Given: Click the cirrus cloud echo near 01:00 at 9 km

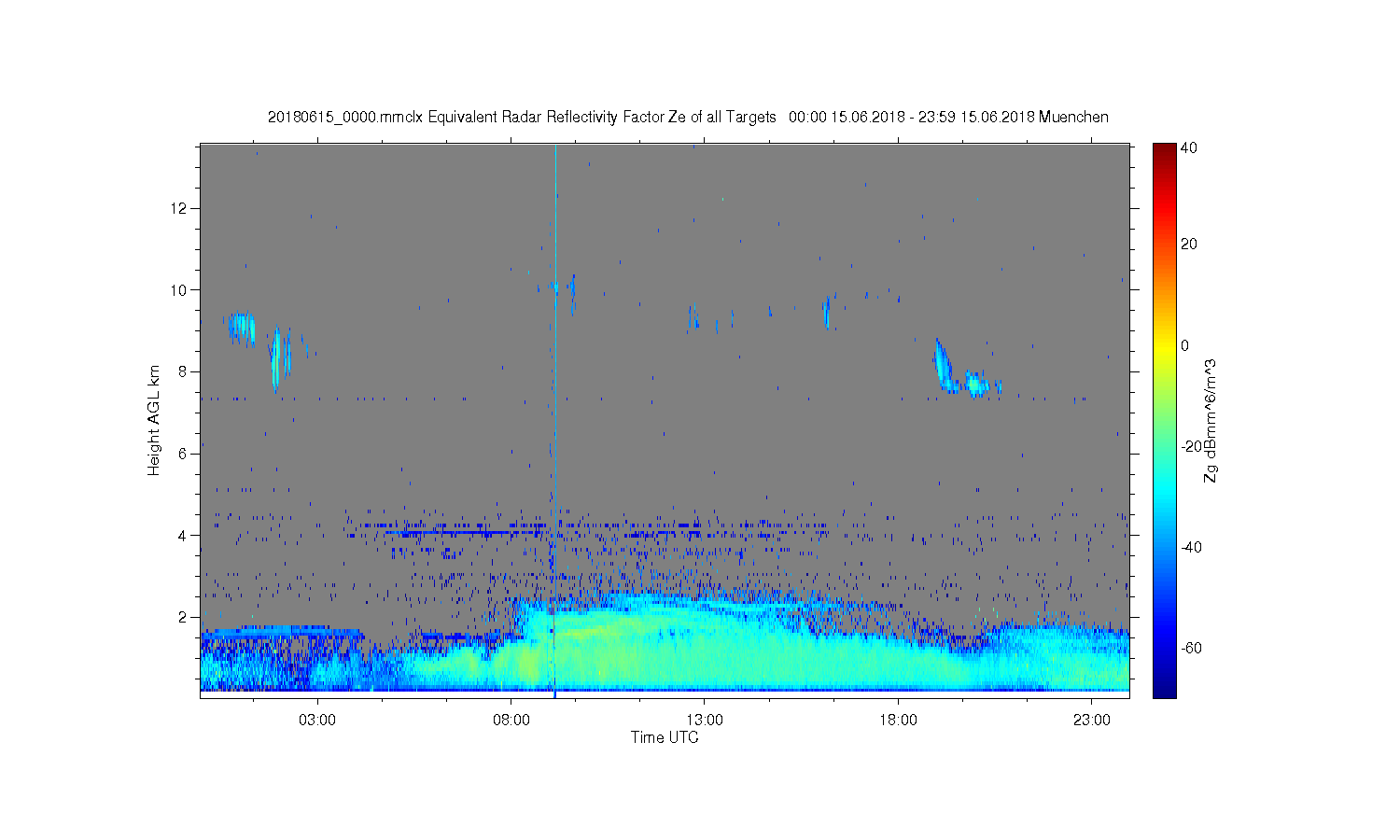Looking at the screenshot, I should pos(242,329).
